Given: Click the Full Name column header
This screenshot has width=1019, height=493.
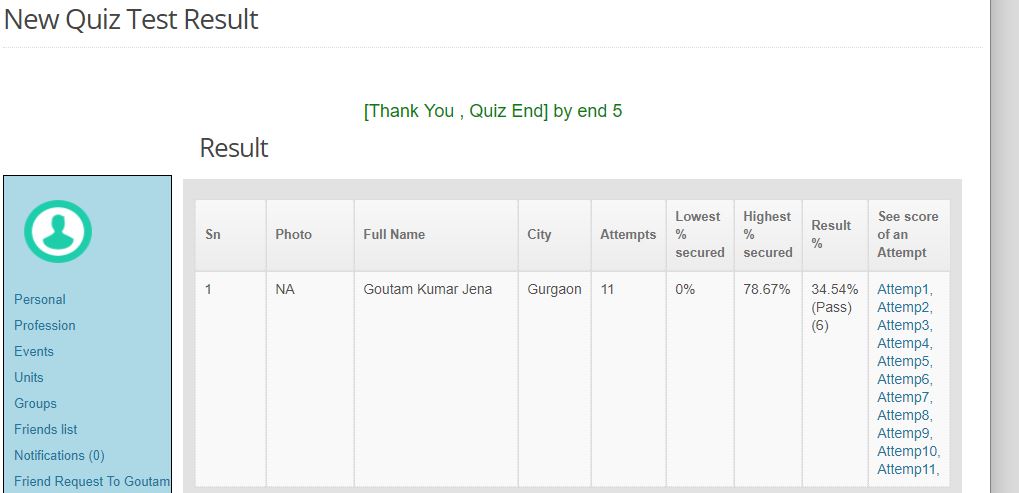Looking at the screenshot, I should pyautogui.click(x=394, y=234).
